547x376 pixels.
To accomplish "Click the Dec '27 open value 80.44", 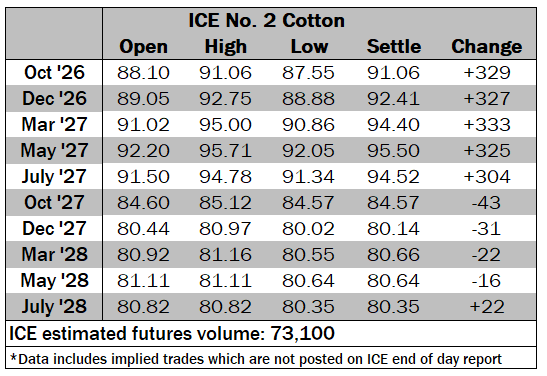I will coord(143,229).
